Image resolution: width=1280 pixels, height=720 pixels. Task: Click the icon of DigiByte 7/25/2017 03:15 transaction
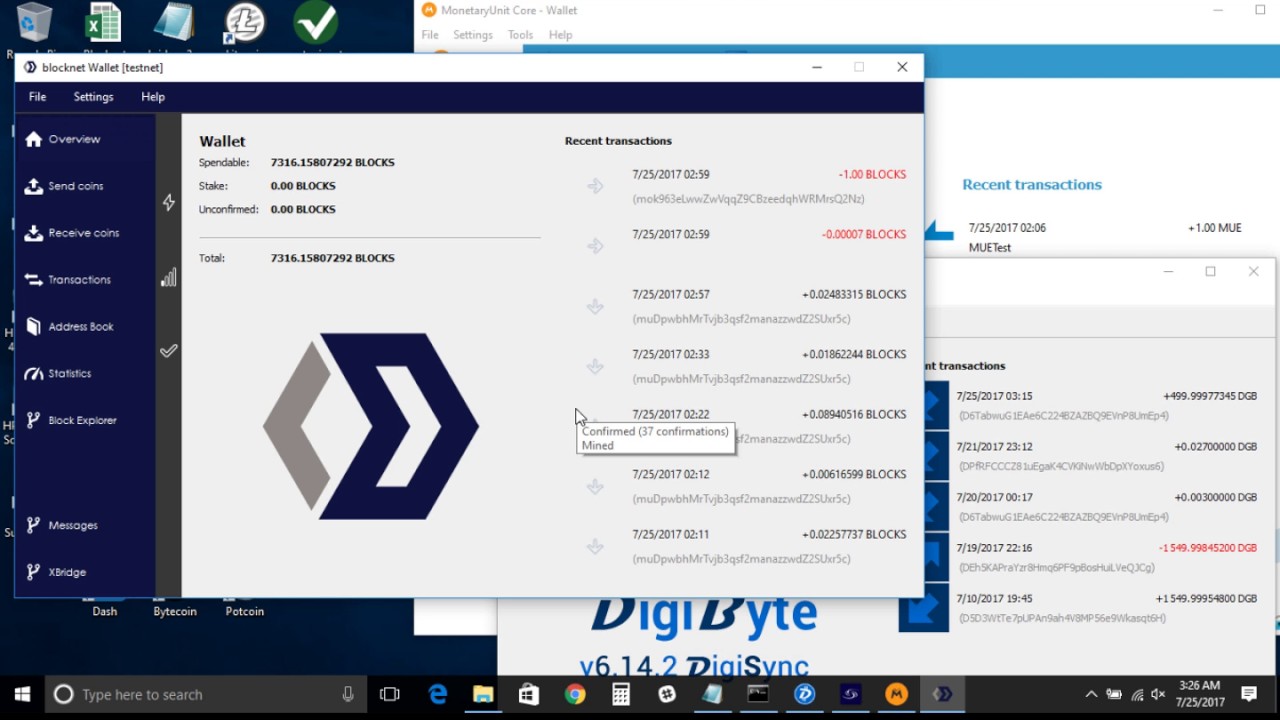point(936,405)
